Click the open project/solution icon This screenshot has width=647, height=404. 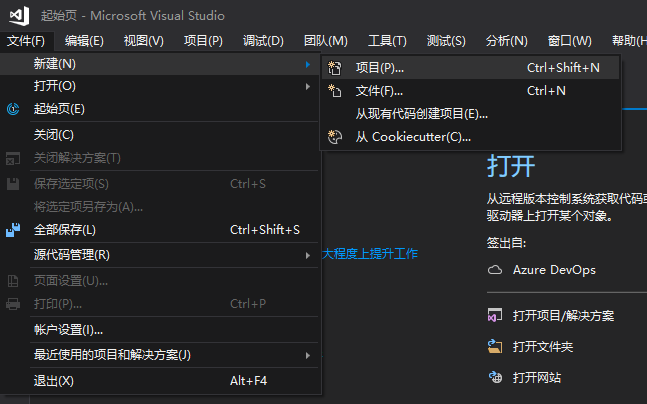[495, 315]
